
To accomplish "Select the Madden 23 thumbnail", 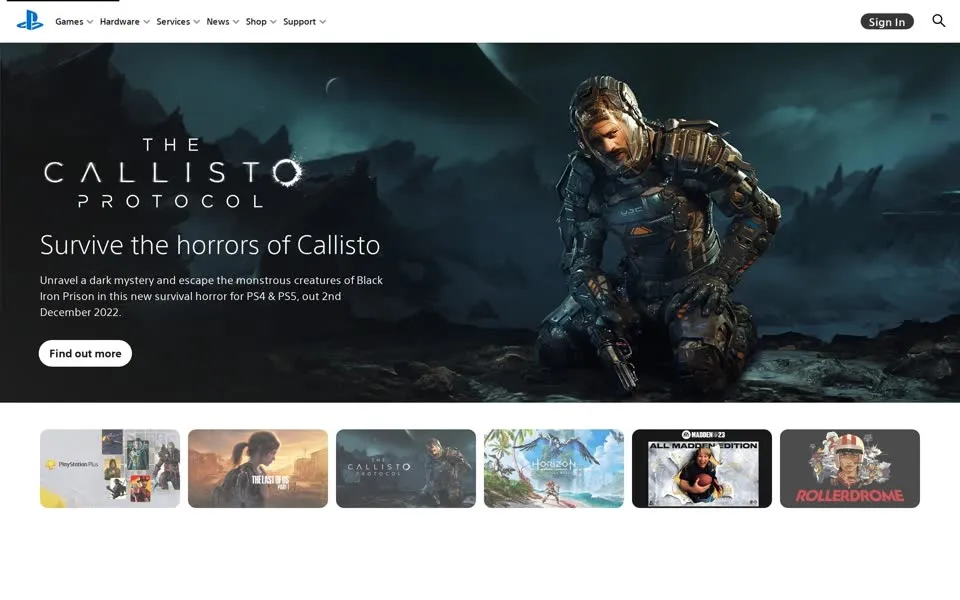I will coord(702,468).
